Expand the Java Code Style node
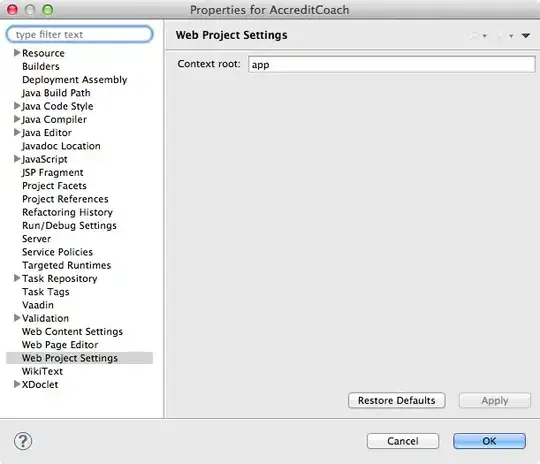Viewport: 540px width, 464px height. [17, 106]
